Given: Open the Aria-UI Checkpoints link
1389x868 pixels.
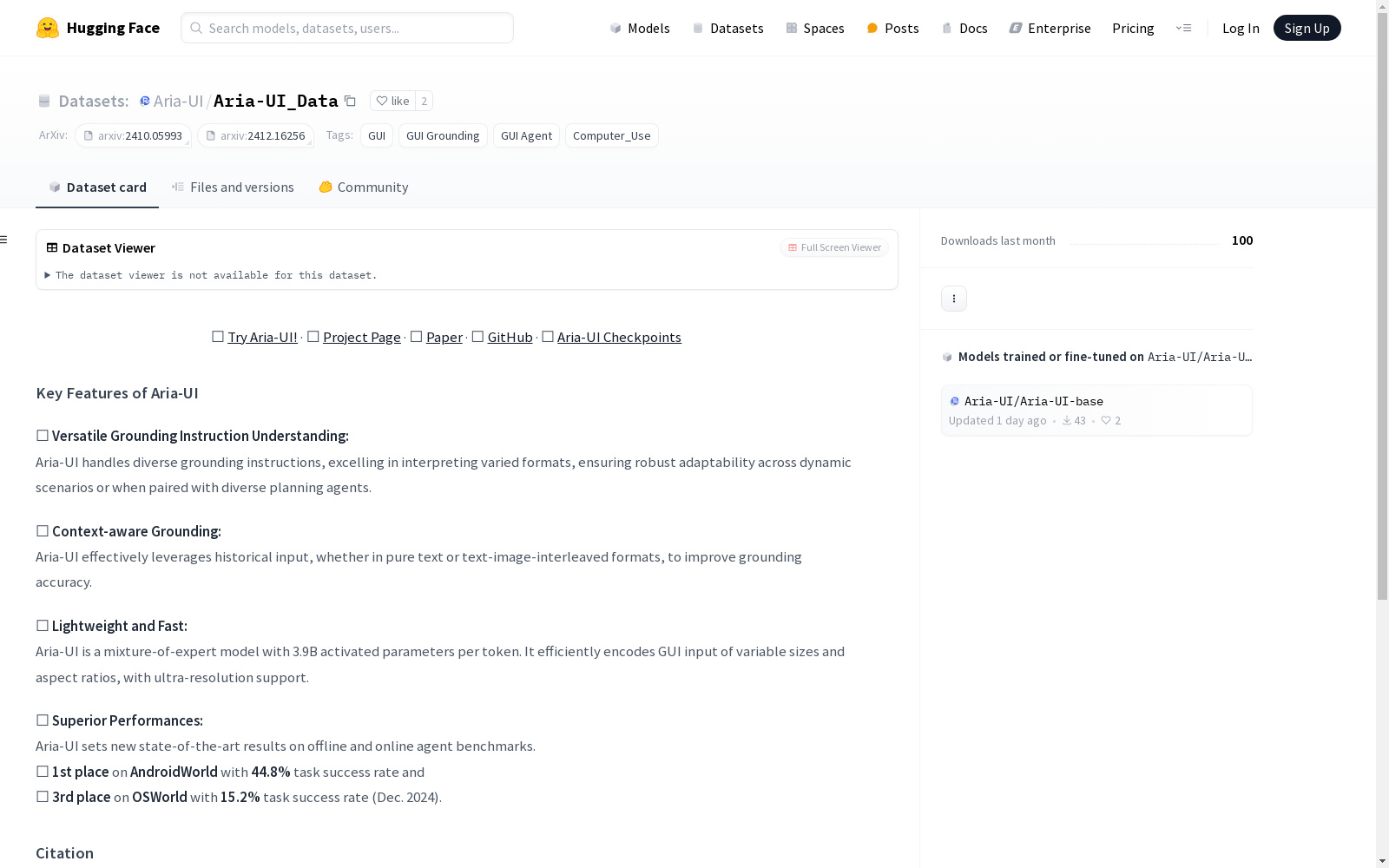Looking at the screenshot, I should (619, 337).
